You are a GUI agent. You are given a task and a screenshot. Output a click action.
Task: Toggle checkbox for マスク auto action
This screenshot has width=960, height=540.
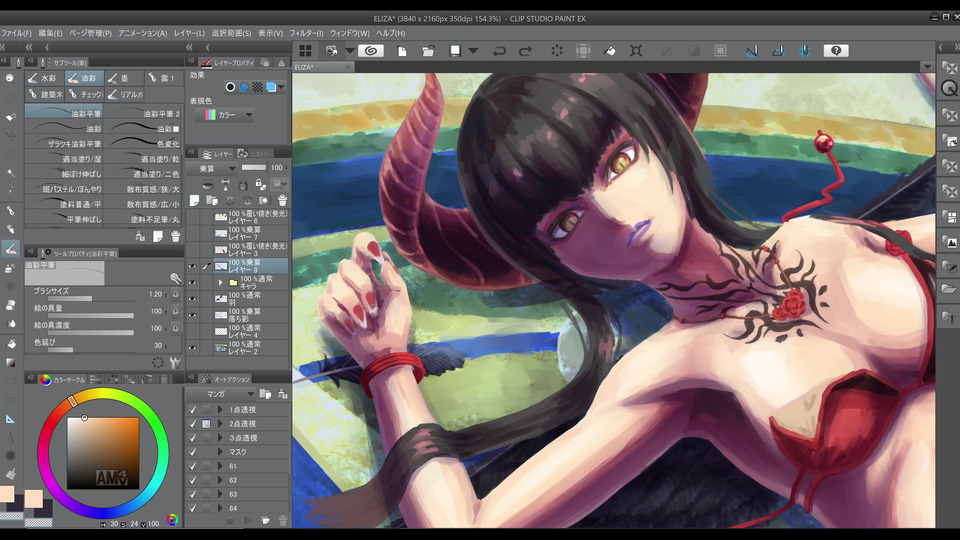click(x=192, y=452)
